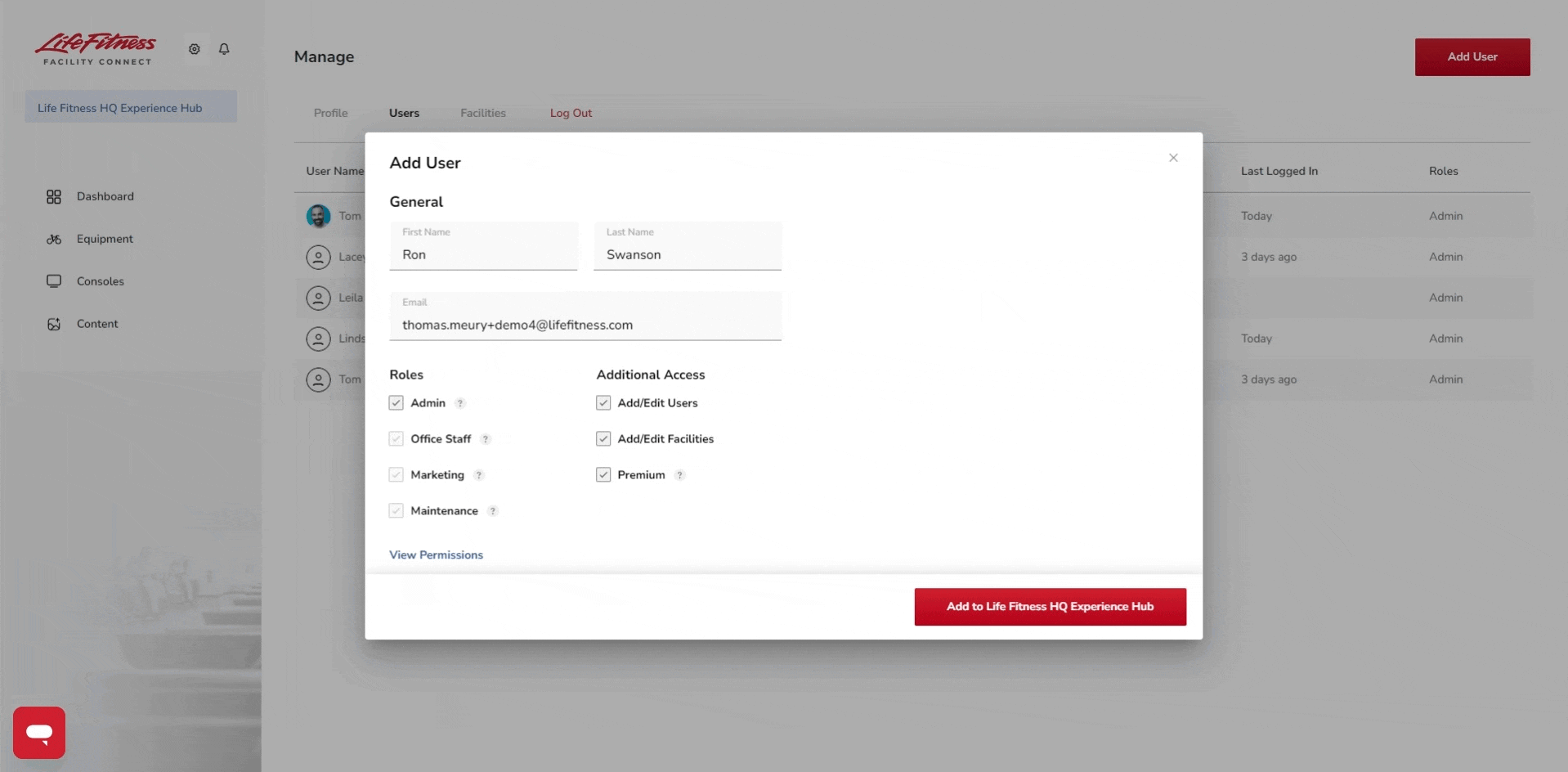
Task: Click the User Name column header
Action: coord(335,171)
